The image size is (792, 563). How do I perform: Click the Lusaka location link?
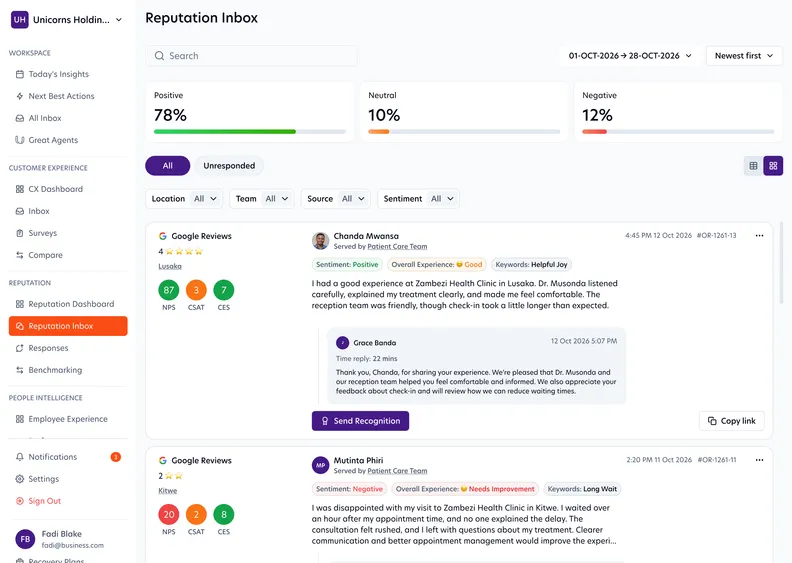pos(170,266)
